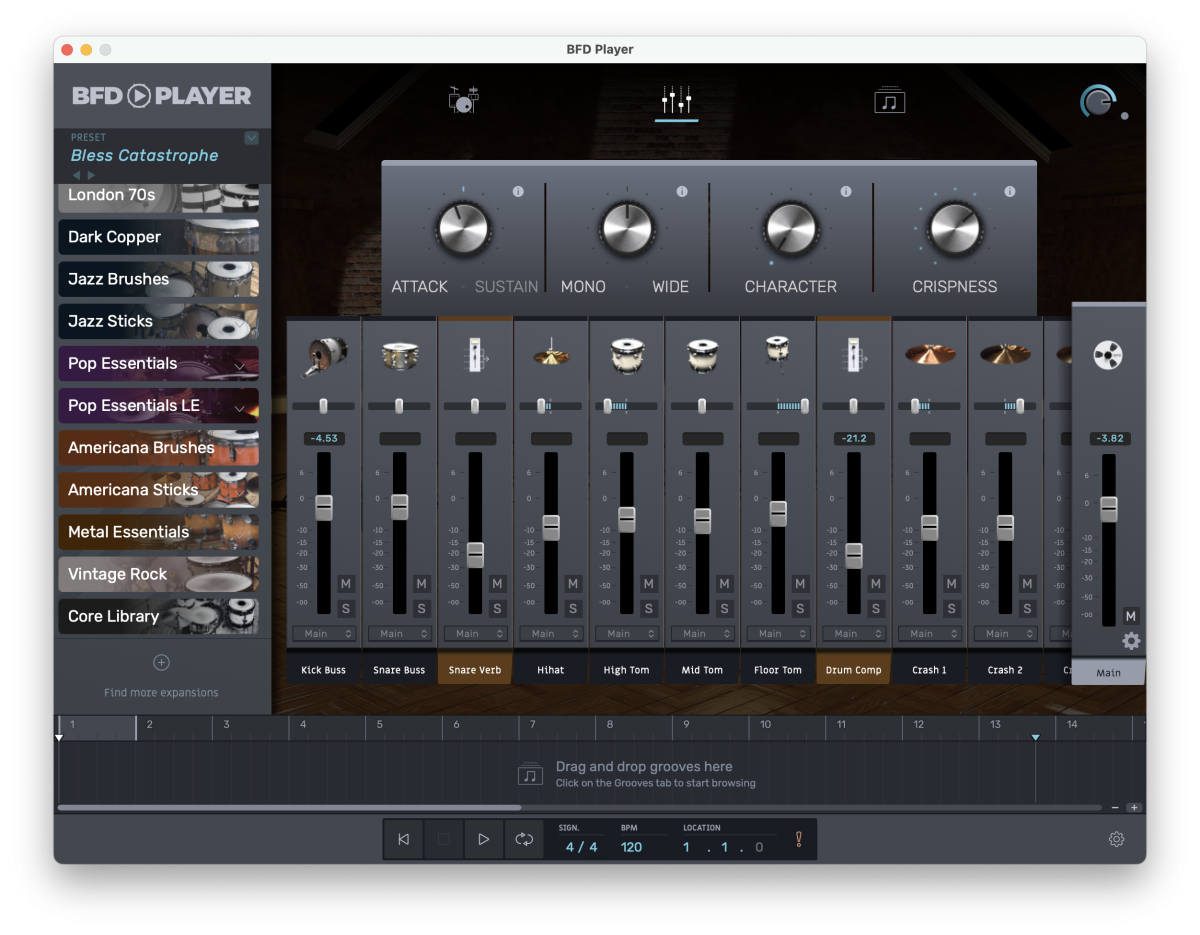Open the drum kit view tab
Viewport: 1200px width, 935px height.
tap(464, 100)
